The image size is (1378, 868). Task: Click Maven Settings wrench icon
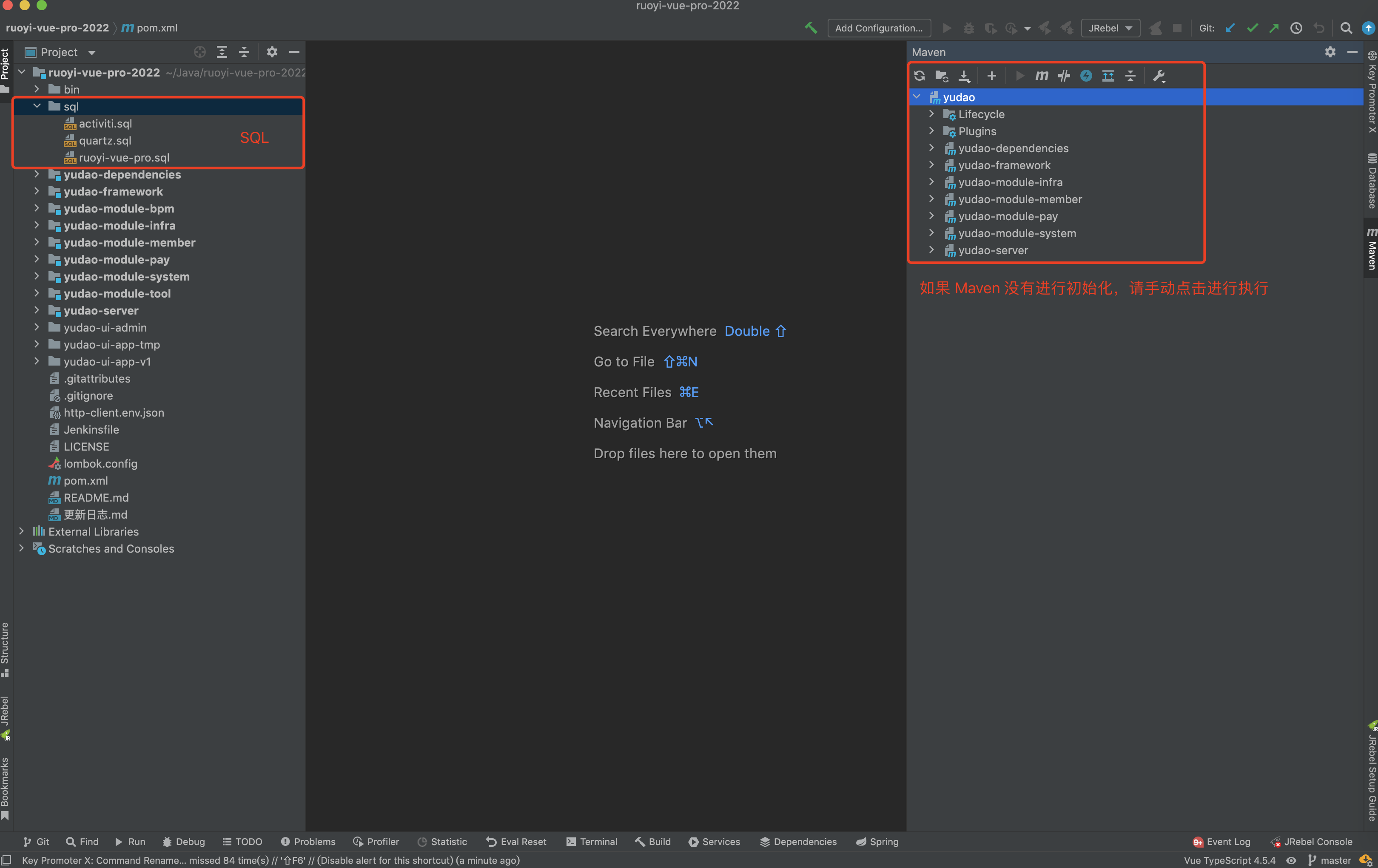click(1159, 76)
